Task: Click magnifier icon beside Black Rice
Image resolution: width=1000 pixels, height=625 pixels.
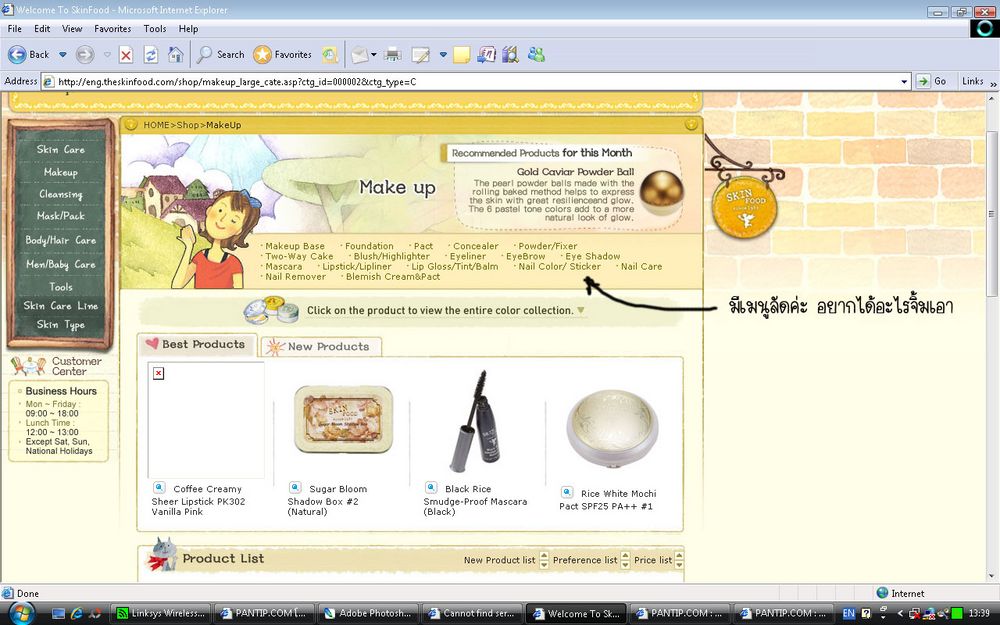Action: point(431,488)
